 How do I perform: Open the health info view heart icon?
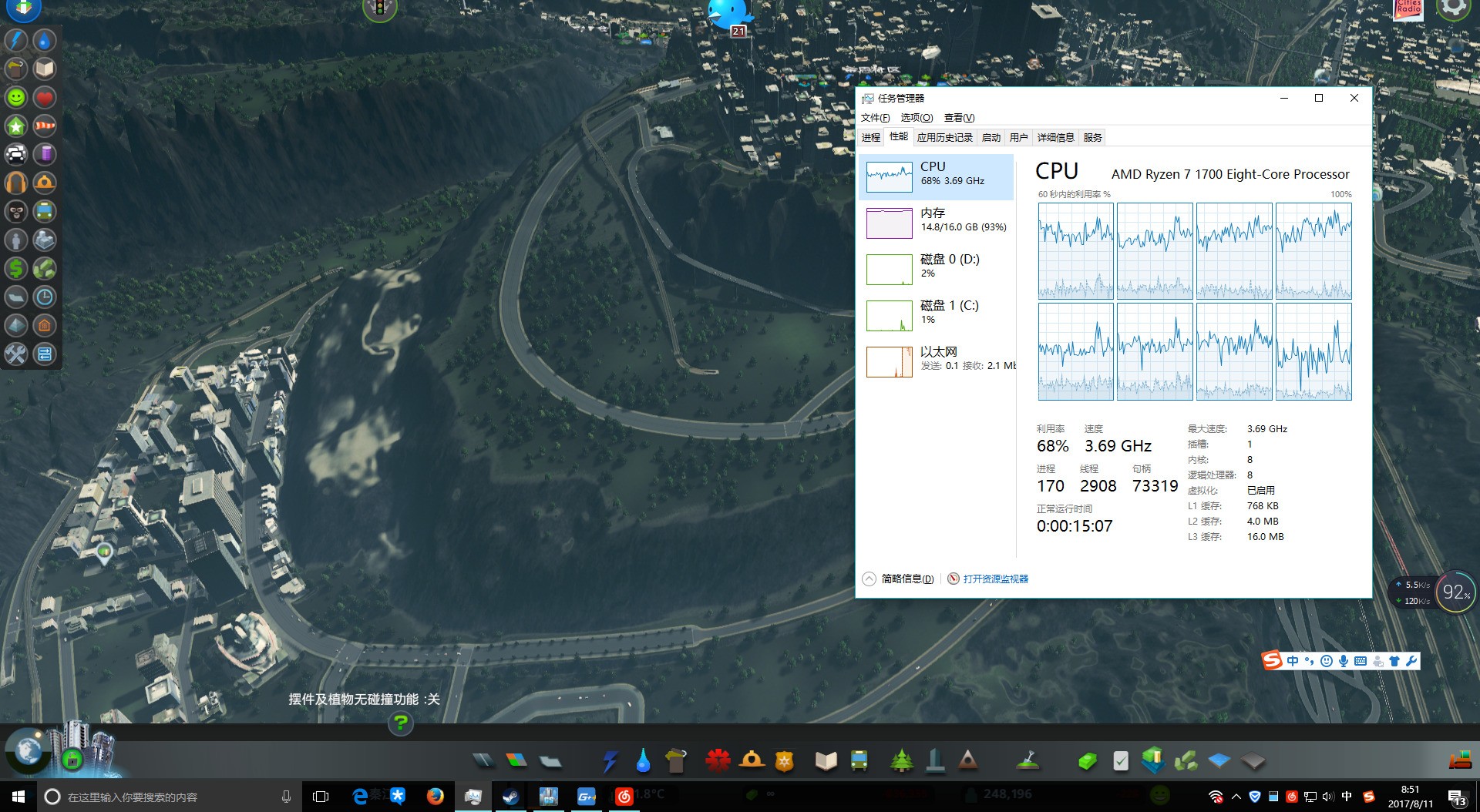tap(45, 97)
